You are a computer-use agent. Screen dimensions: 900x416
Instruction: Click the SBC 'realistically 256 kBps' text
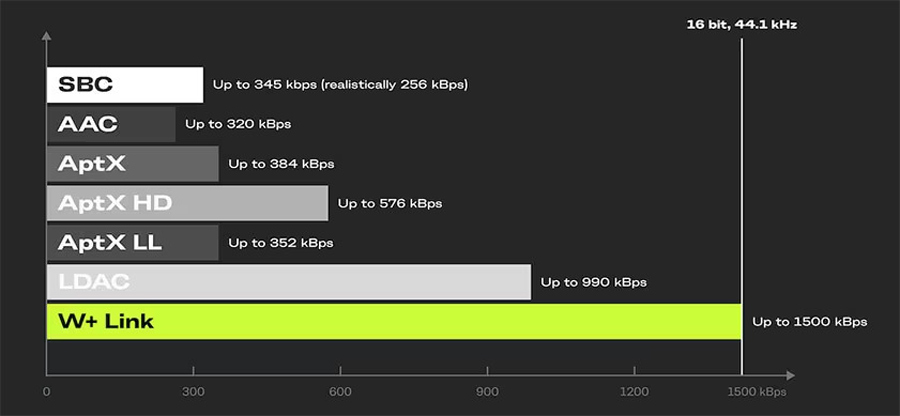[395, 85]
